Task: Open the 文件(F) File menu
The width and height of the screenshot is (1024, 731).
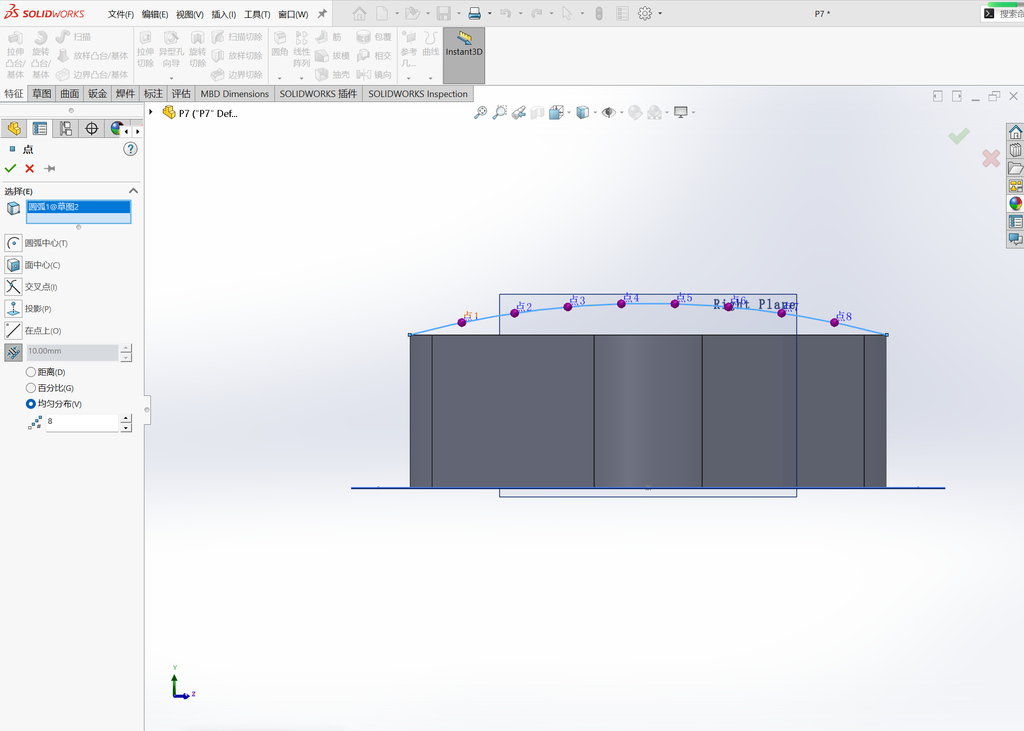Action: click(x=121, y=14)
